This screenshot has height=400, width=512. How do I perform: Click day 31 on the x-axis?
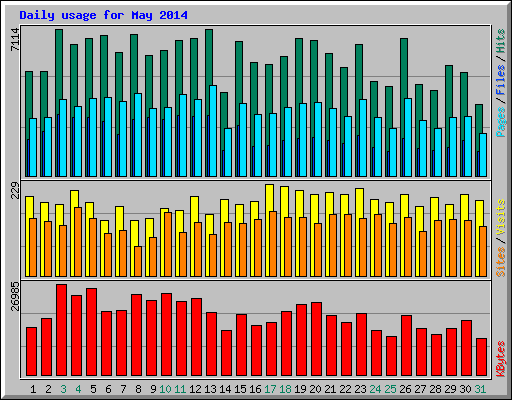click(480, 389)
